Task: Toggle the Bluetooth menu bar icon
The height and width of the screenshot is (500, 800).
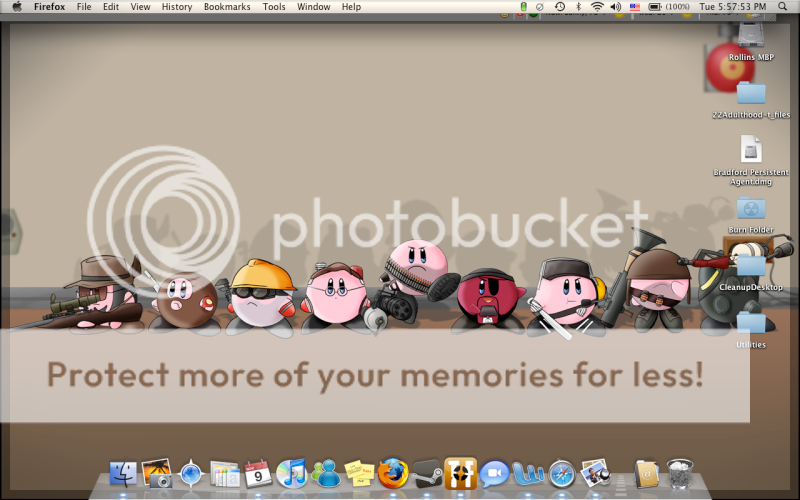Action: coord(578,7)
